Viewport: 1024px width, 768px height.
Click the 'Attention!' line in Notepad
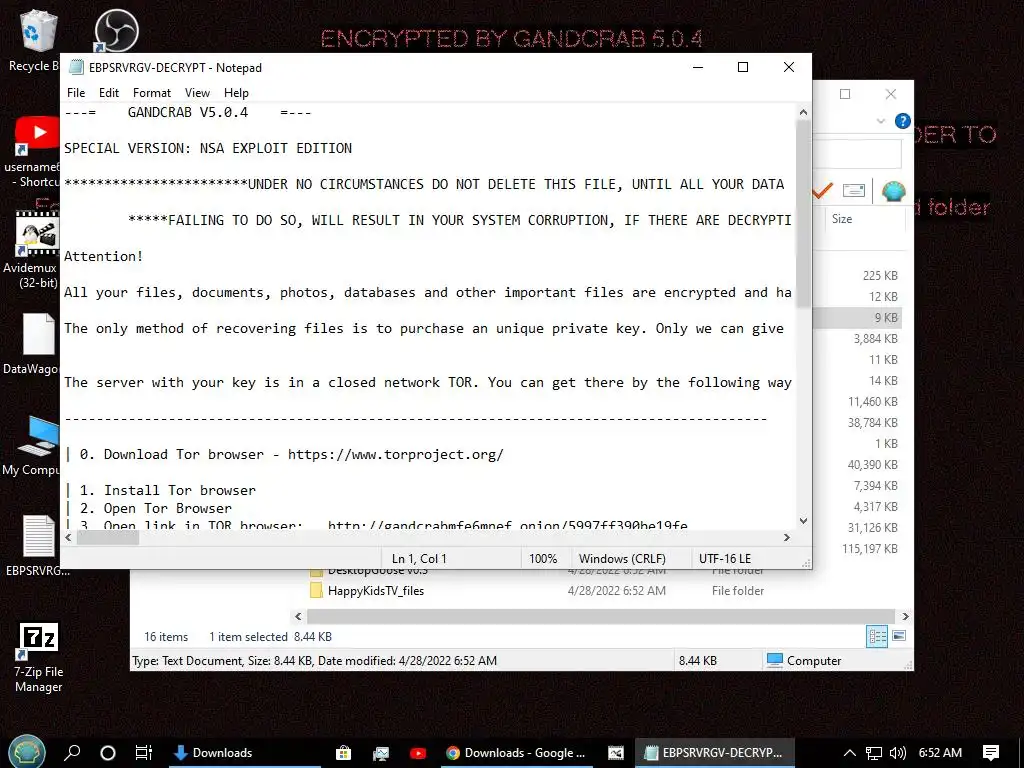pos(103,257)
